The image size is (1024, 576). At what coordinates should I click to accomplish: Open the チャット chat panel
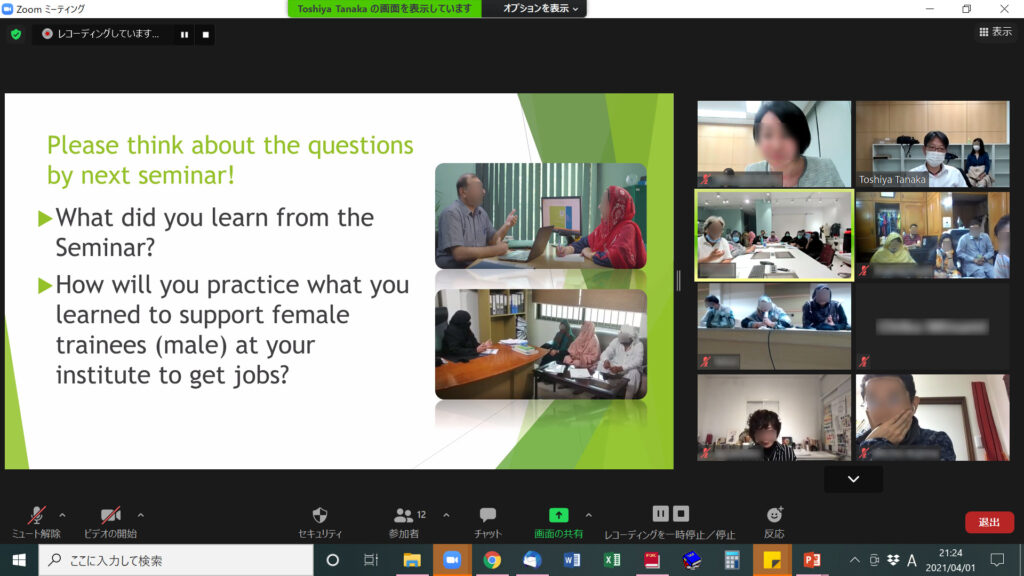click(487, 517)
